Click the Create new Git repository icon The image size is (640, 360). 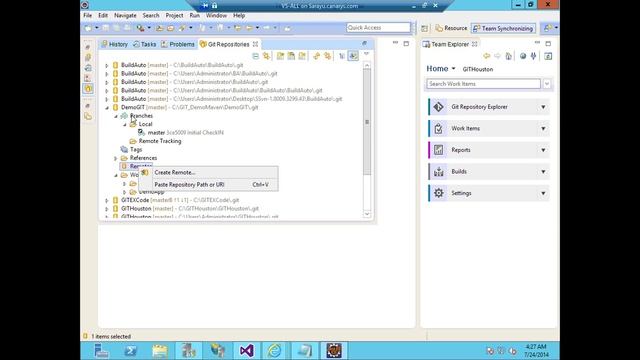pos(302,56)
